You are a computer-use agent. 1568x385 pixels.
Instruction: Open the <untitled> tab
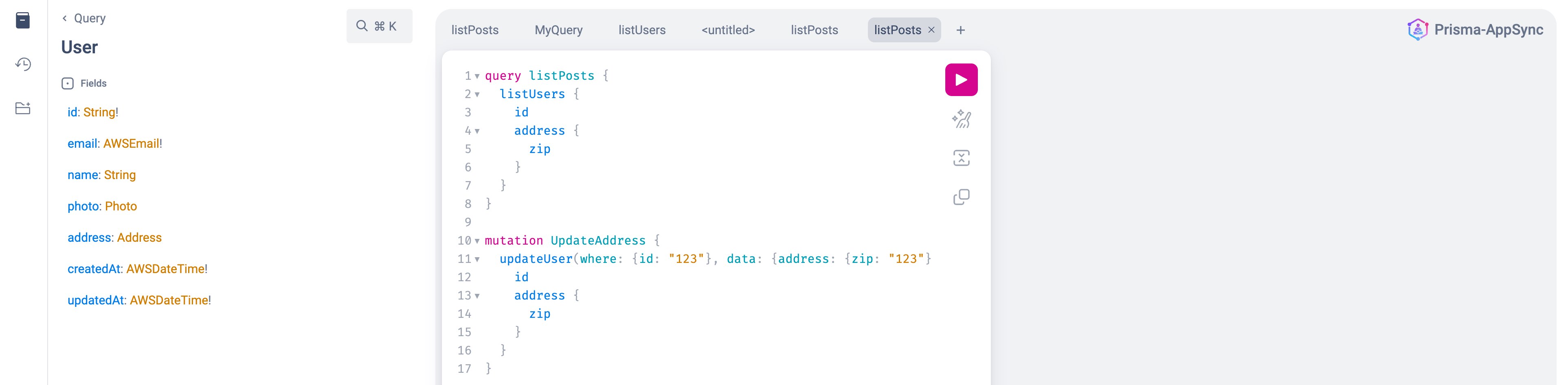click(728, 30)
